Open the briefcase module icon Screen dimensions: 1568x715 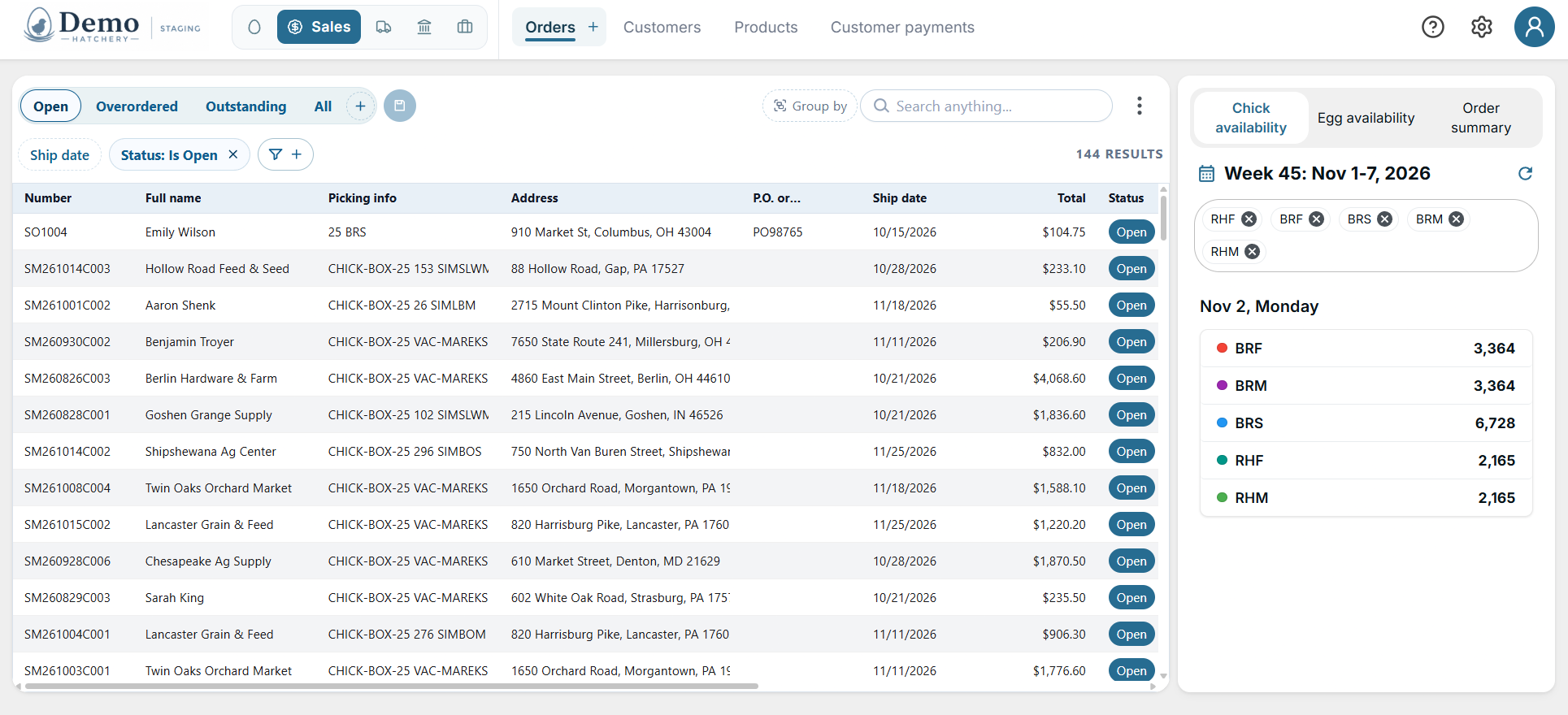coord(465,27)
